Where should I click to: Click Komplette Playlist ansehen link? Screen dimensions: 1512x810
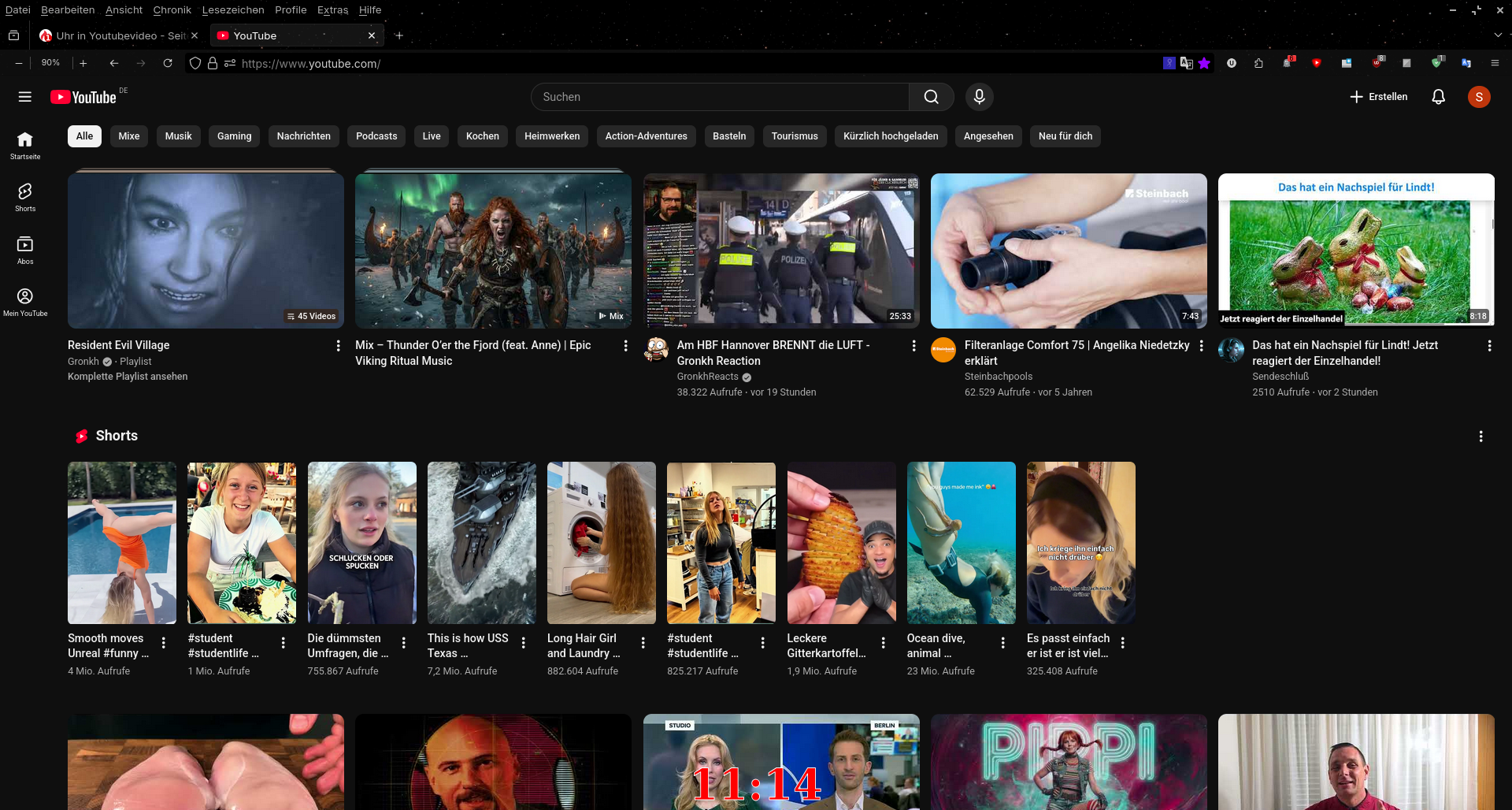point(128,377)
